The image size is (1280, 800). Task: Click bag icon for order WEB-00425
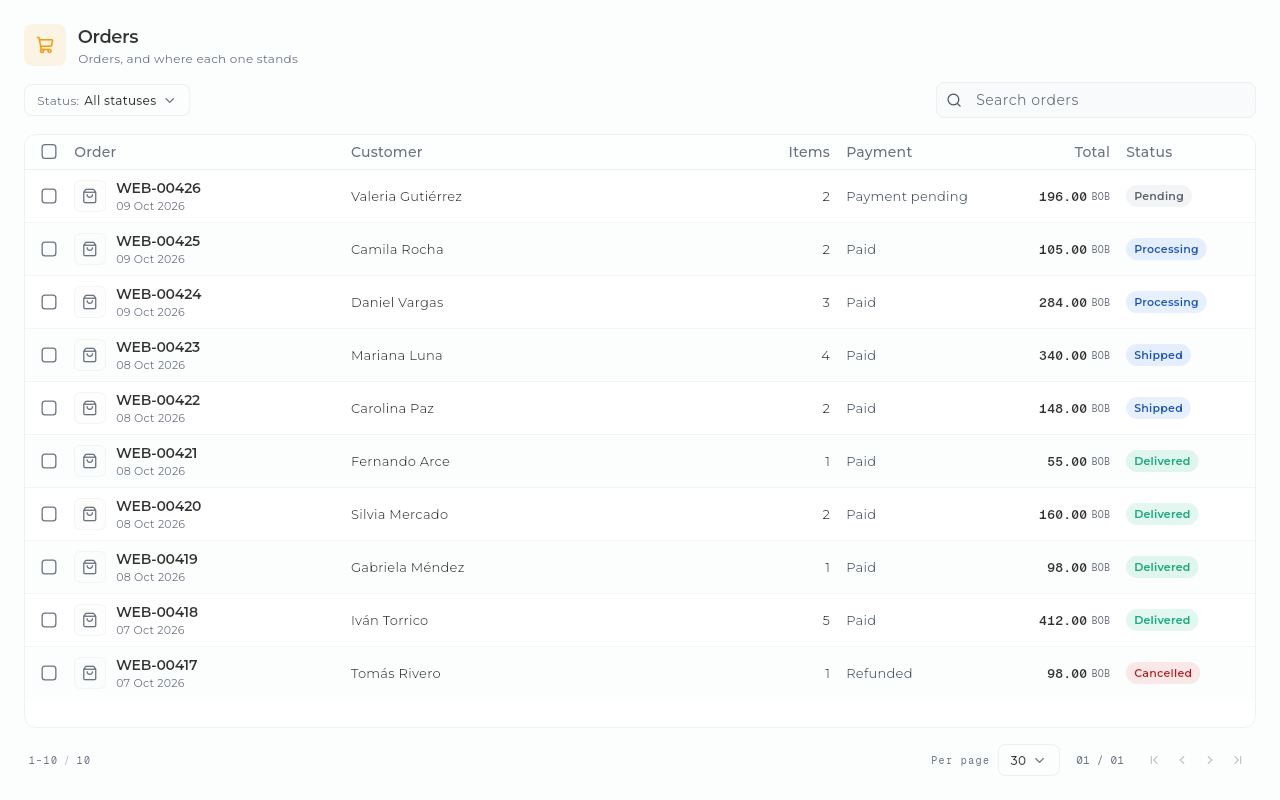point(90,249)
